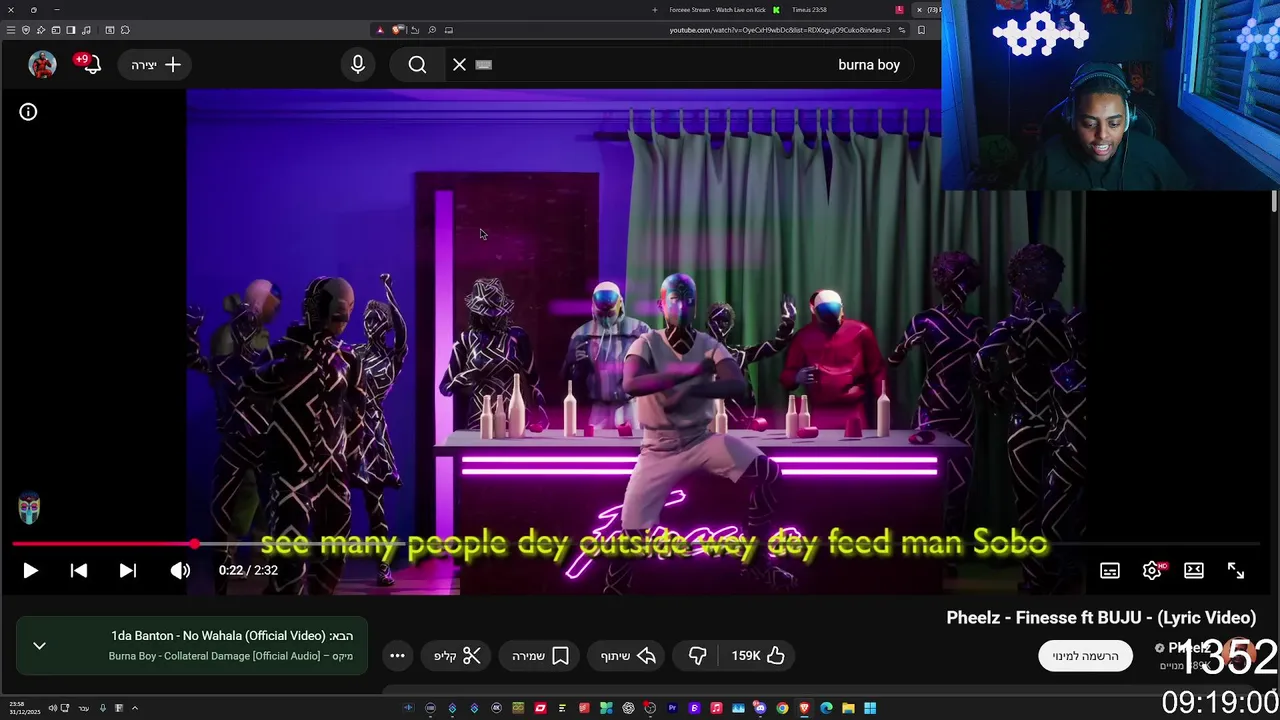Open the YouTube account avatar menu
This screenshot has height=720, width=1280.
coord(42,65)
